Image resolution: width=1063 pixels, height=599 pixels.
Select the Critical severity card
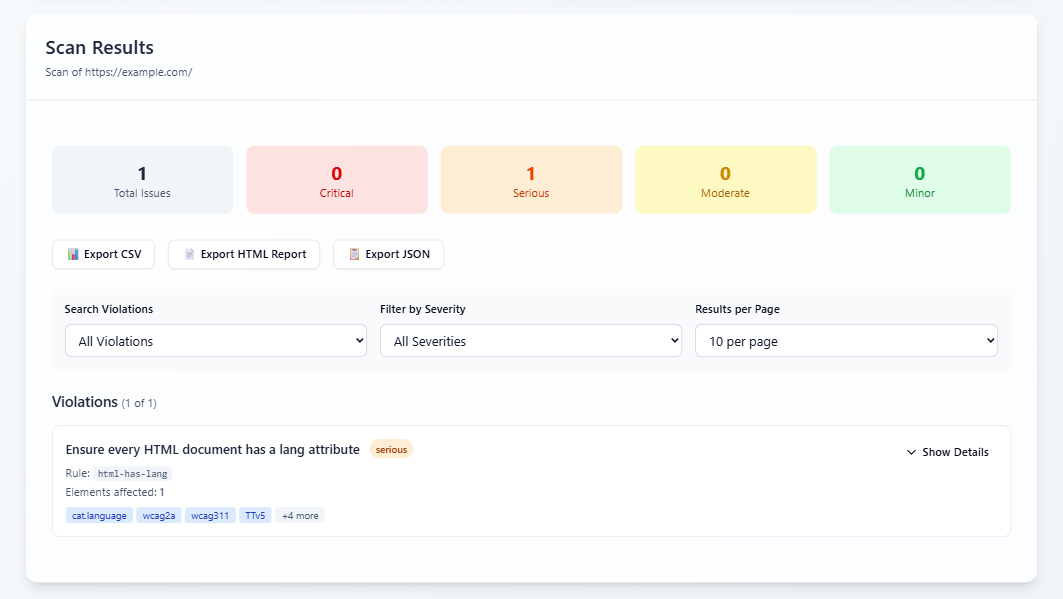[x=337, y=180]
